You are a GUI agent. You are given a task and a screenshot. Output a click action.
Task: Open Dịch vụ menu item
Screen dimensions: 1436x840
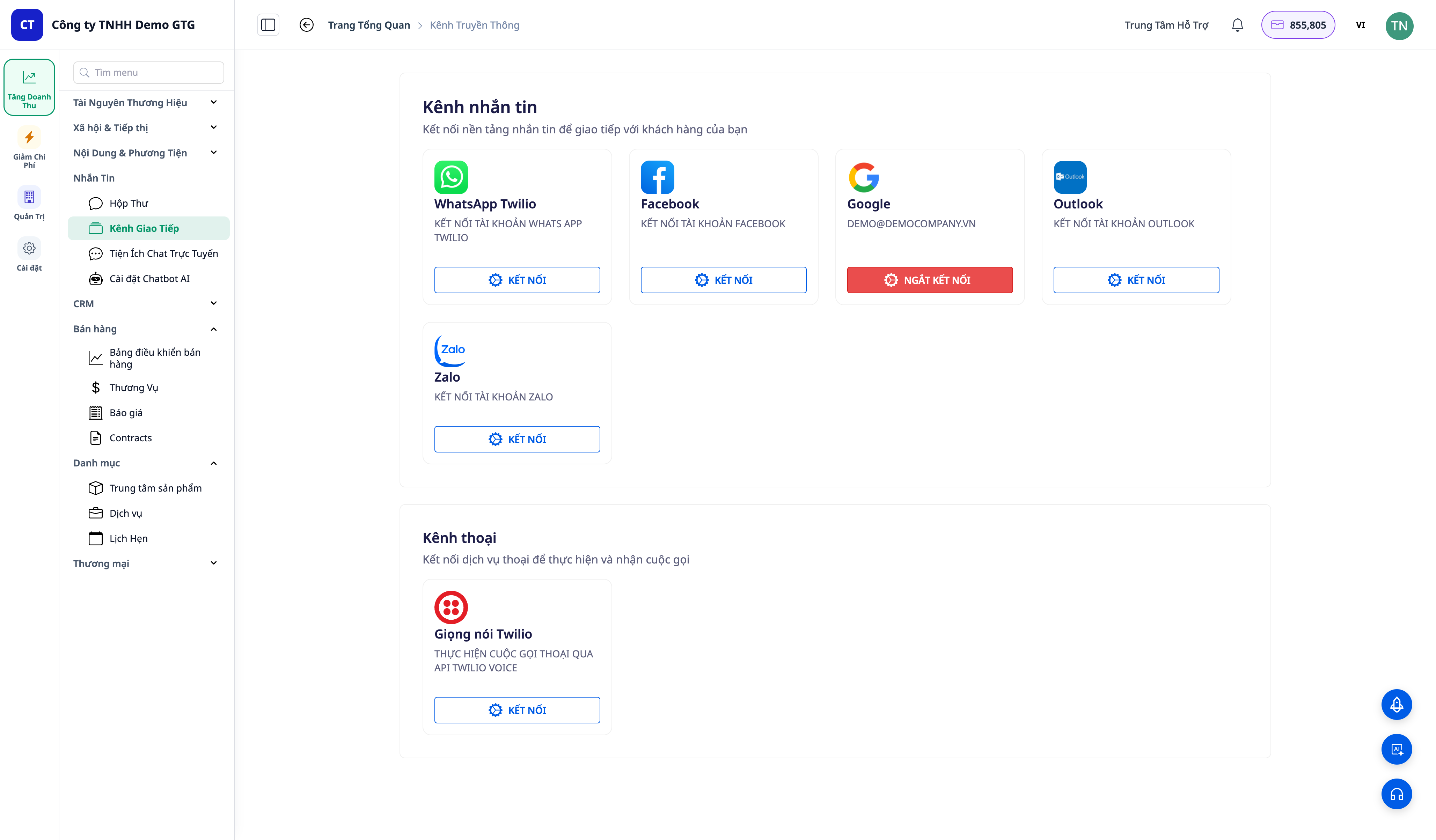[x=149, y=514]
